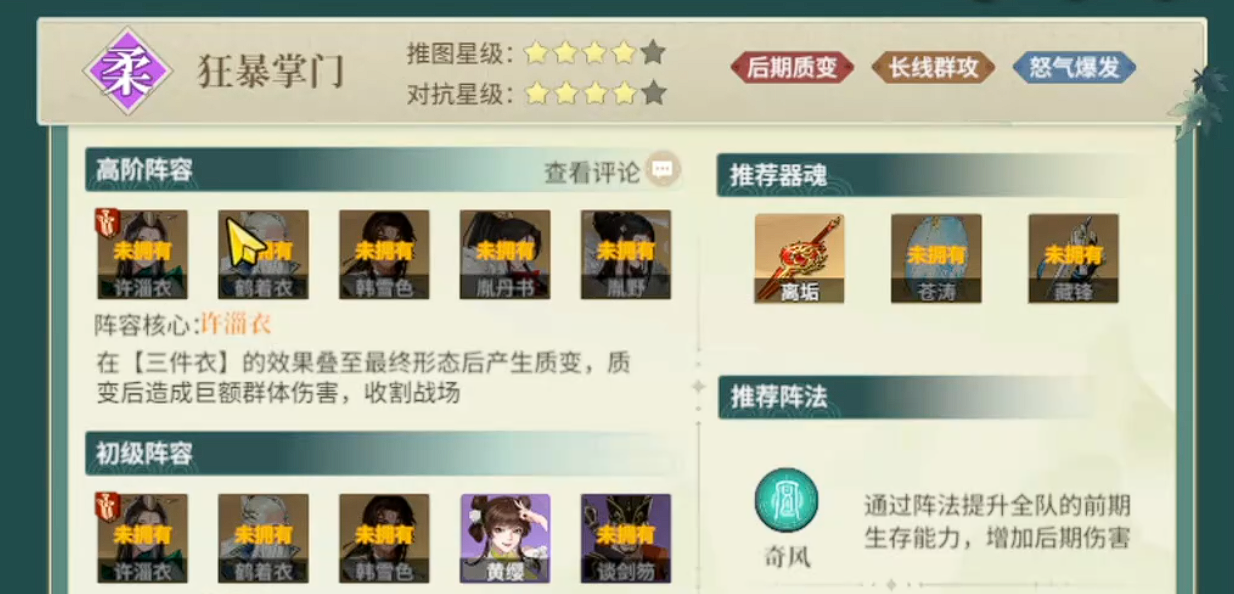Click the 长线群攻 brown tag

pyautogui.click(x=933, y=68)
